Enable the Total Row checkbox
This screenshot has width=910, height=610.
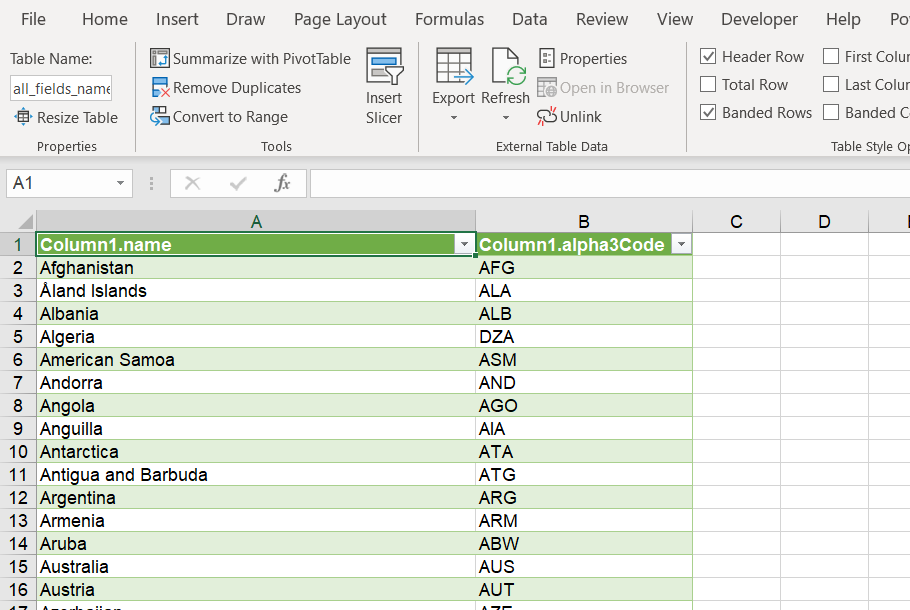point(708,84)
